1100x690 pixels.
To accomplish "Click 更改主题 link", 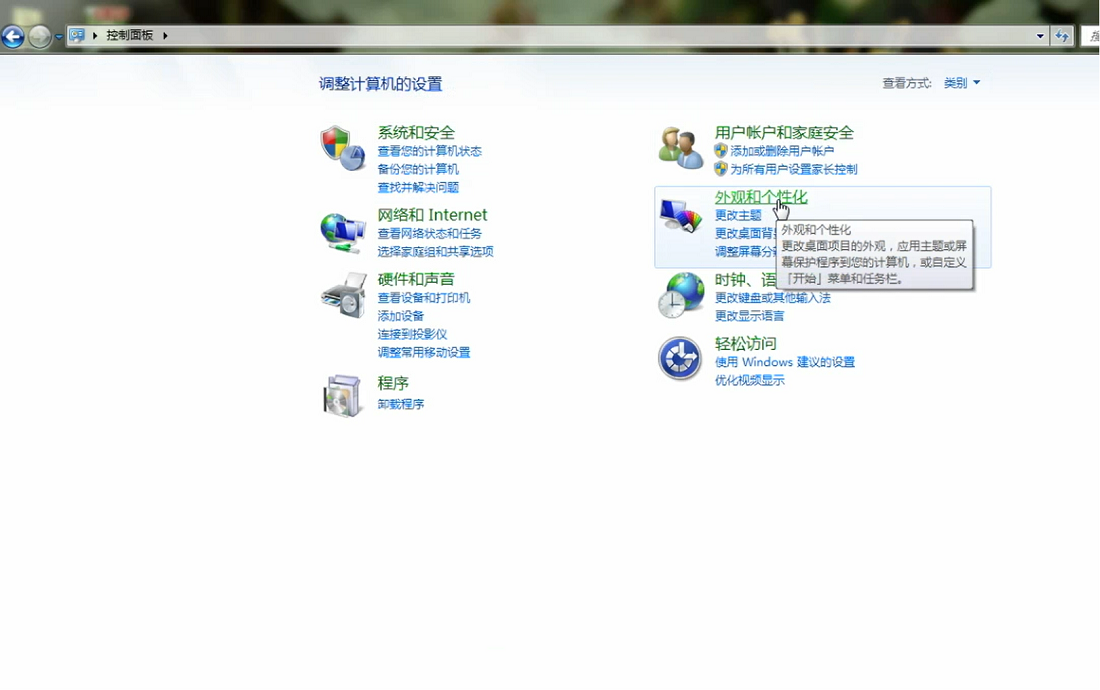I will click(738, 215).
